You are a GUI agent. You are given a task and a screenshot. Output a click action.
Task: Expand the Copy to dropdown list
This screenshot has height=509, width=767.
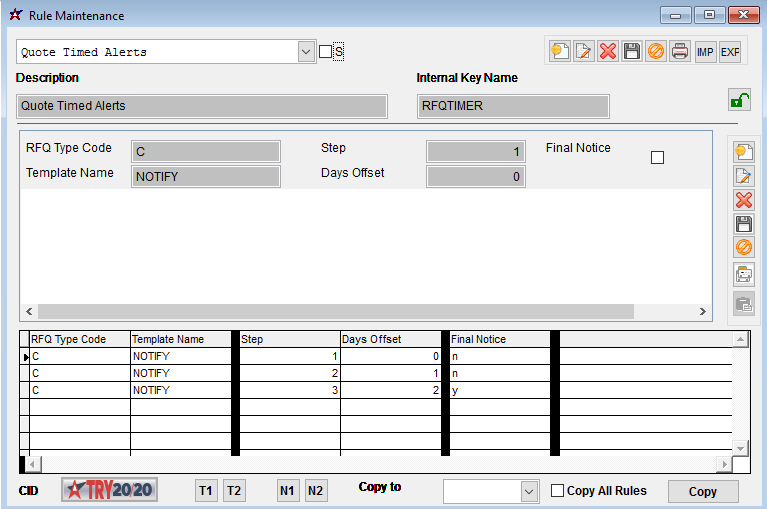click(x=529, y=491)
